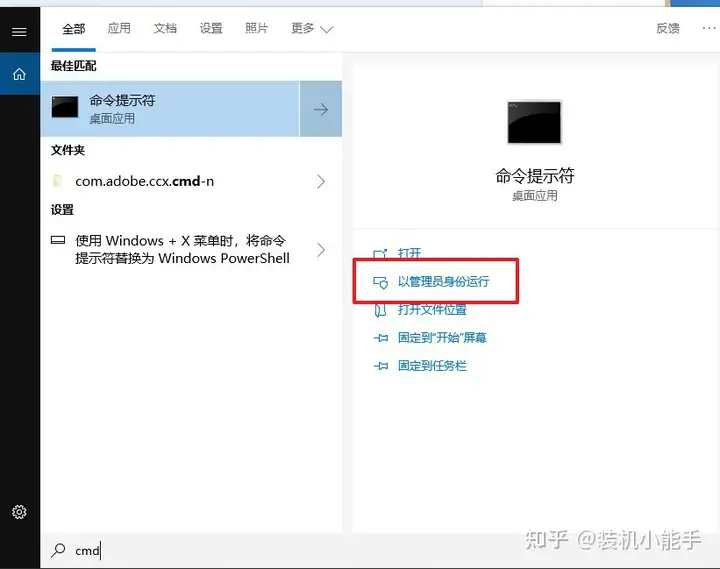Switch to the 照片 tab
The width and height of the screenshot is (720, 569).
[256, 28]
